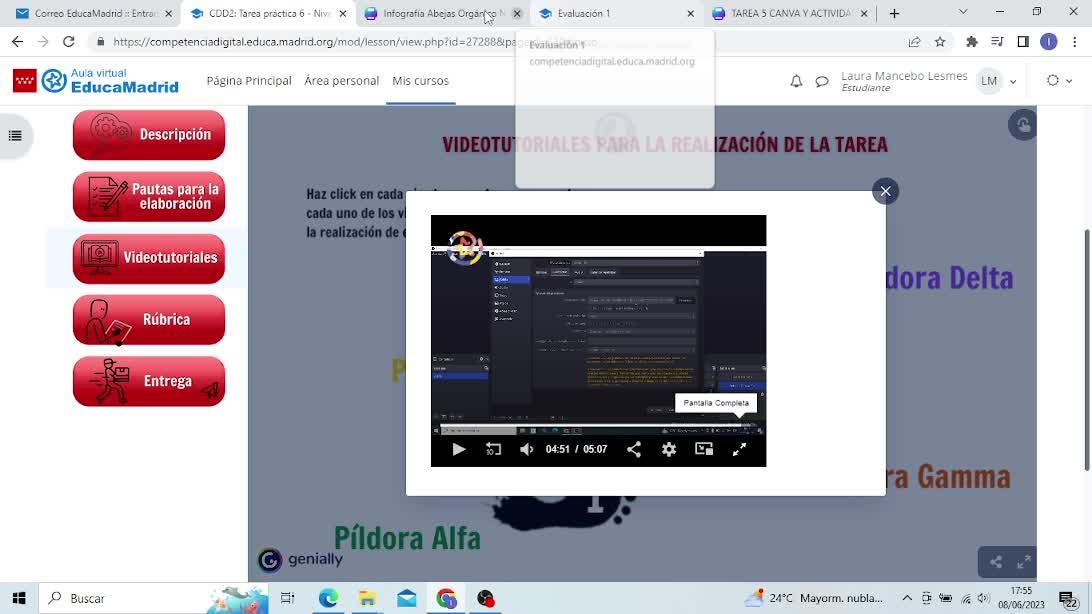
Task: Click the EducaMadrid Aula virtual logo
Action: (x=96, y=81)
